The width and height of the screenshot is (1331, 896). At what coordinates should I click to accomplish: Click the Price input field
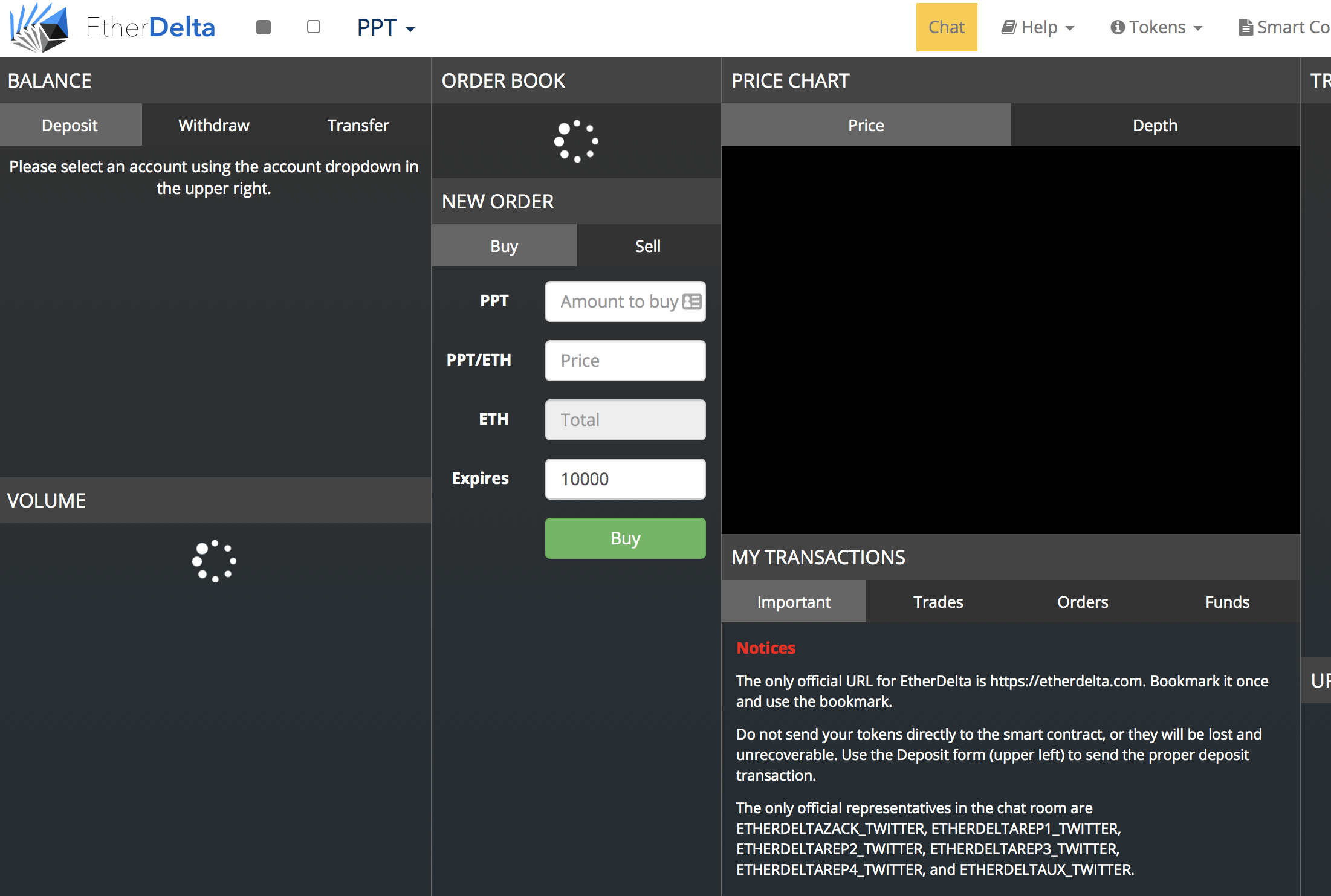pos(625,361)
